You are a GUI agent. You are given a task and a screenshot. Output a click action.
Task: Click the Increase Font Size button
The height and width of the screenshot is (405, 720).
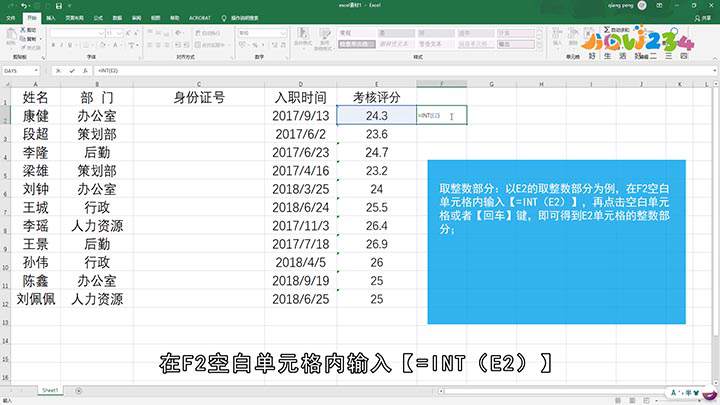coord(128,33)
